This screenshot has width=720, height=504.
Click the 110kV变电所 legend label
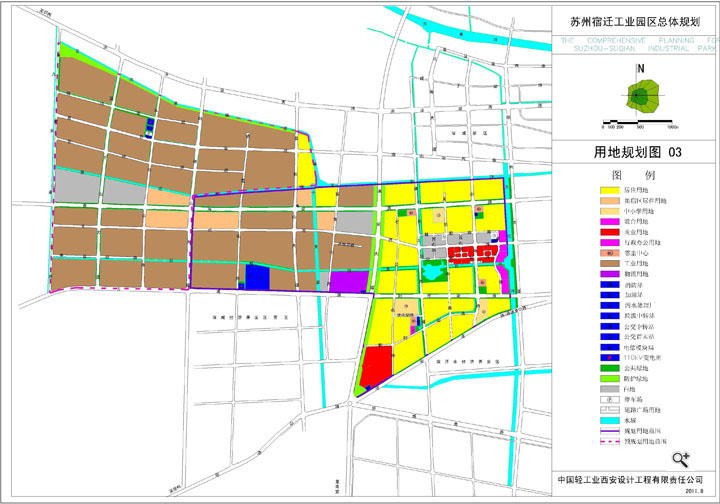tap(642, 358)
